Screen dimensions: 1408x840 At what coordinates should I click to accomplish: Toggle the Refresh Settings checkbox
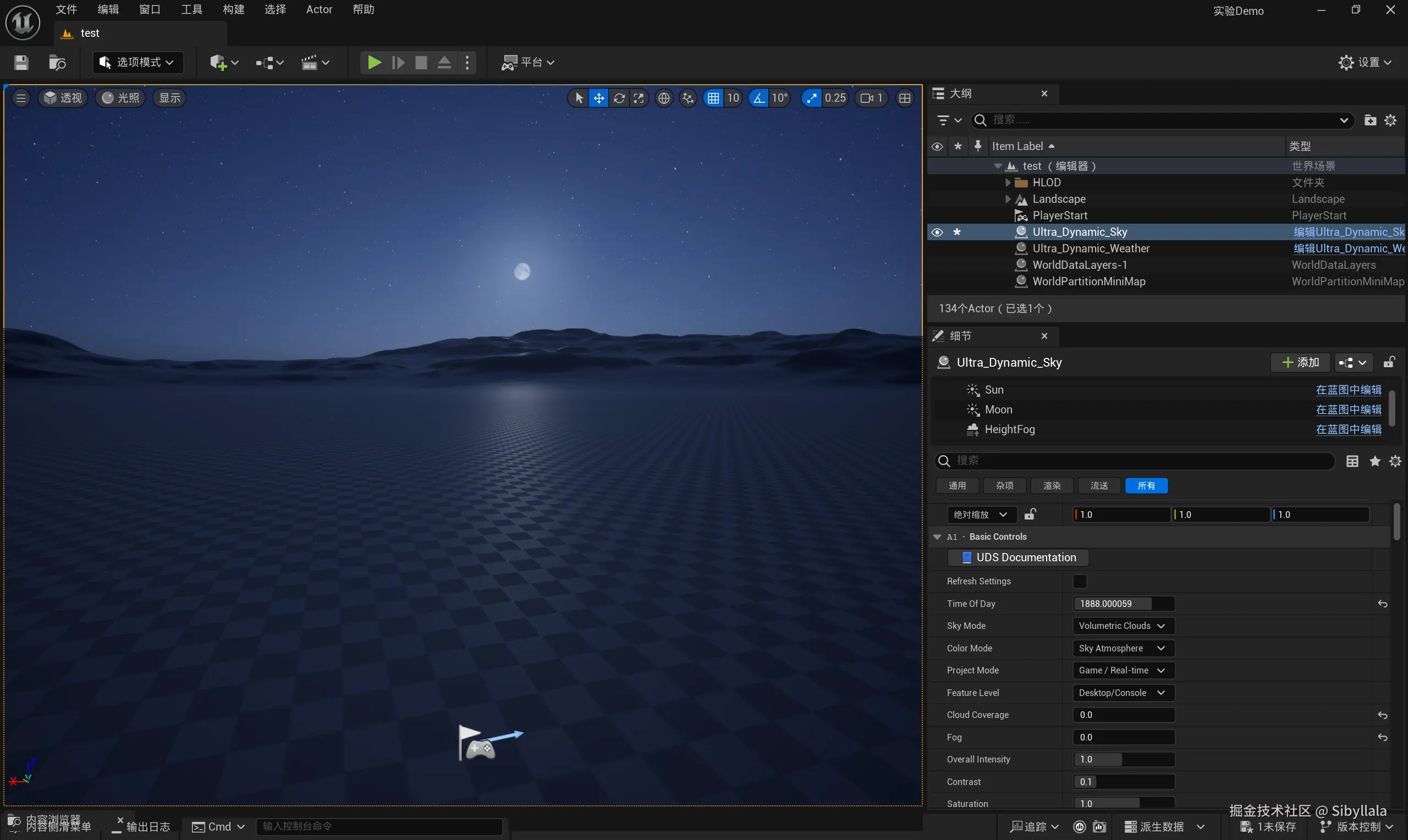[1080, 581]
